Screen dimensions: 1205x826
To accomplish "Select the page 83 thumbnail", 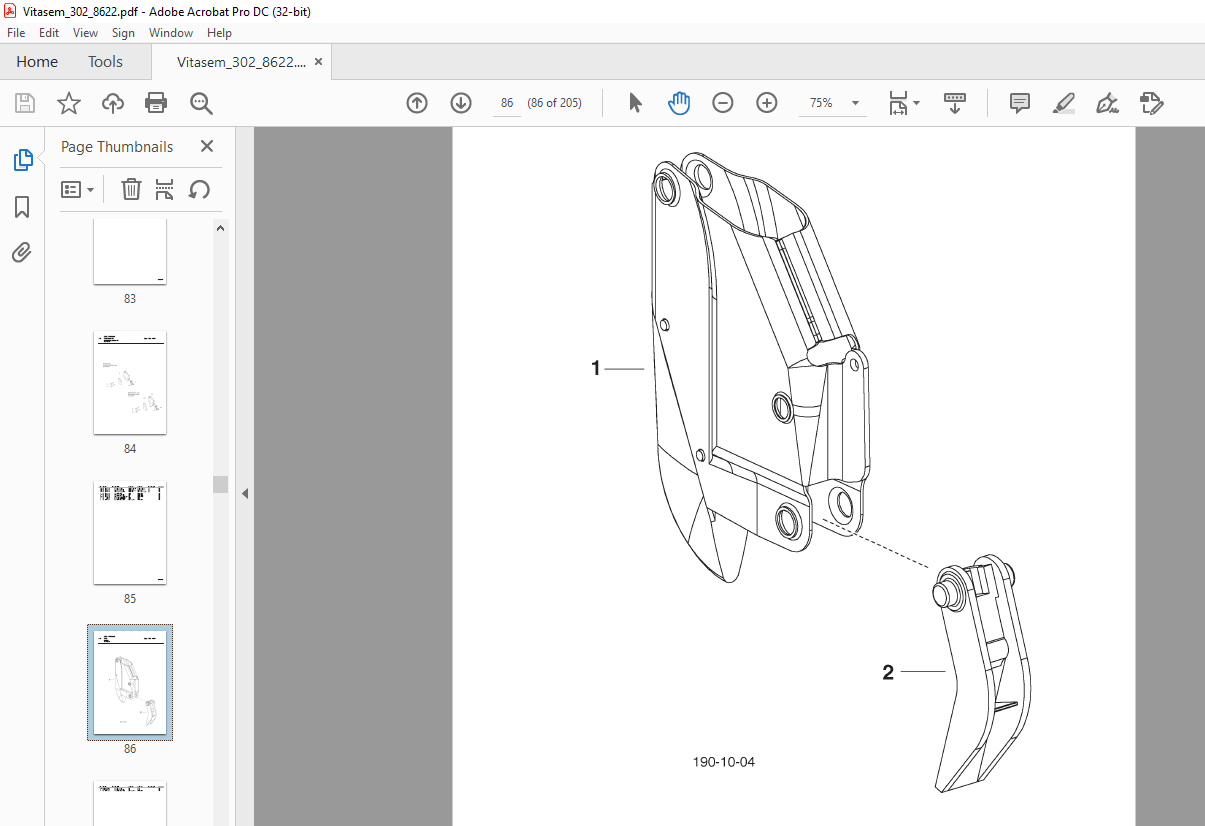I will (130, 252).
